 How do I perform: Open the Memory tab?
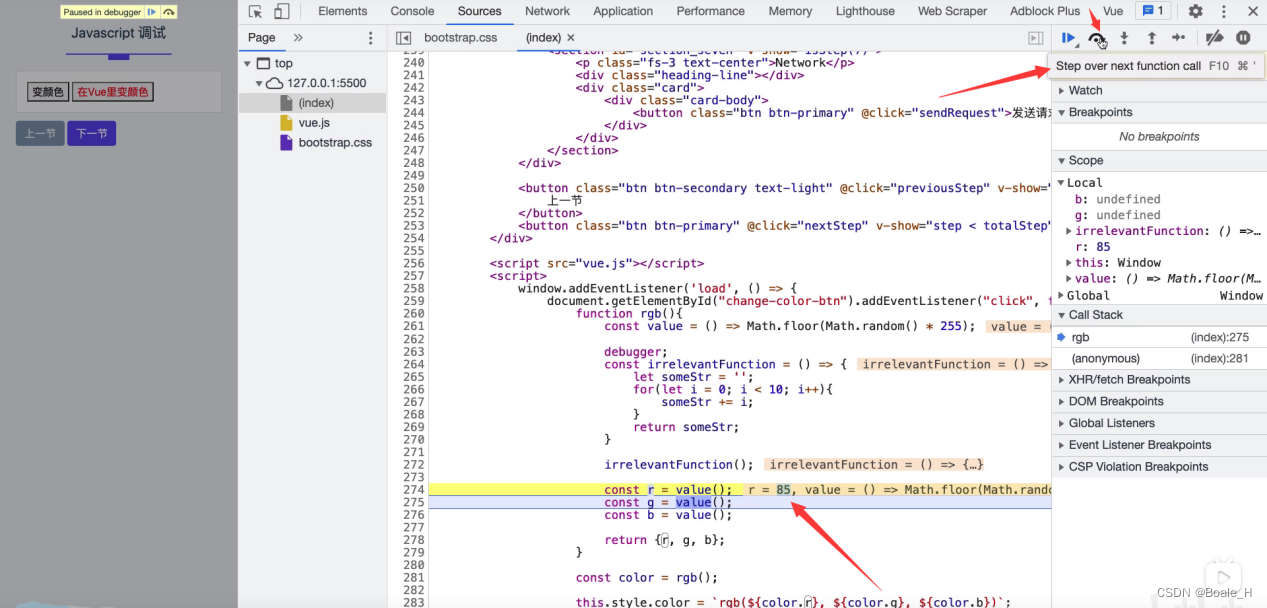pyautogui.click(x=790, y=11)
